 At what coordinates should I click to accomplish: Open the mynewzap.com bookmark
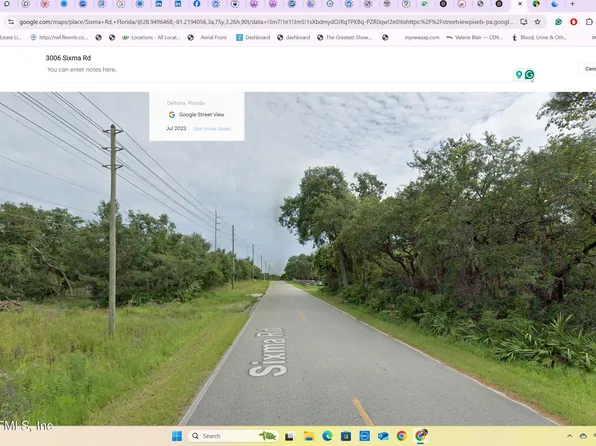click(422, 37)
